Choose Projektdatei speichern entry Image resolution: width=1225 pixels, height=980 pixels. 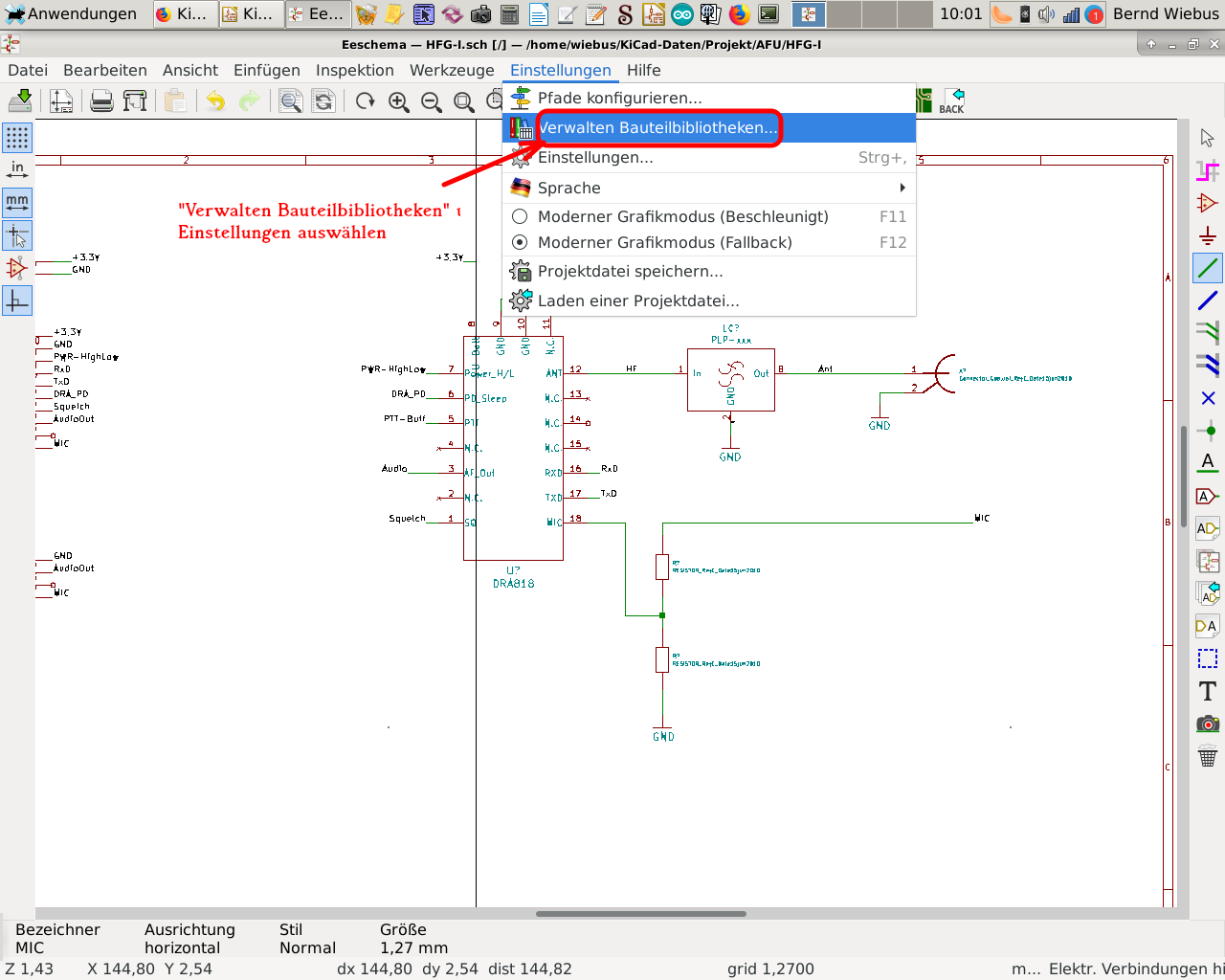[709, 271]
